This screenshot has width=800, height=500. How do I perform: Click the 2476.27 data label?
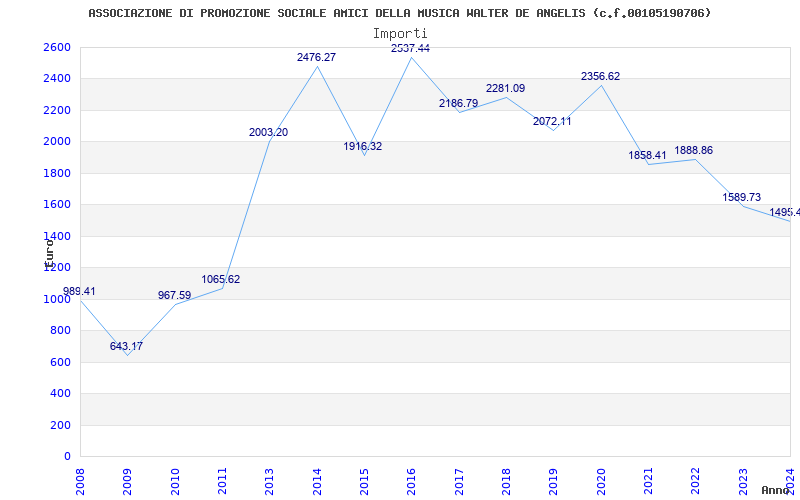tap(316, 57)
